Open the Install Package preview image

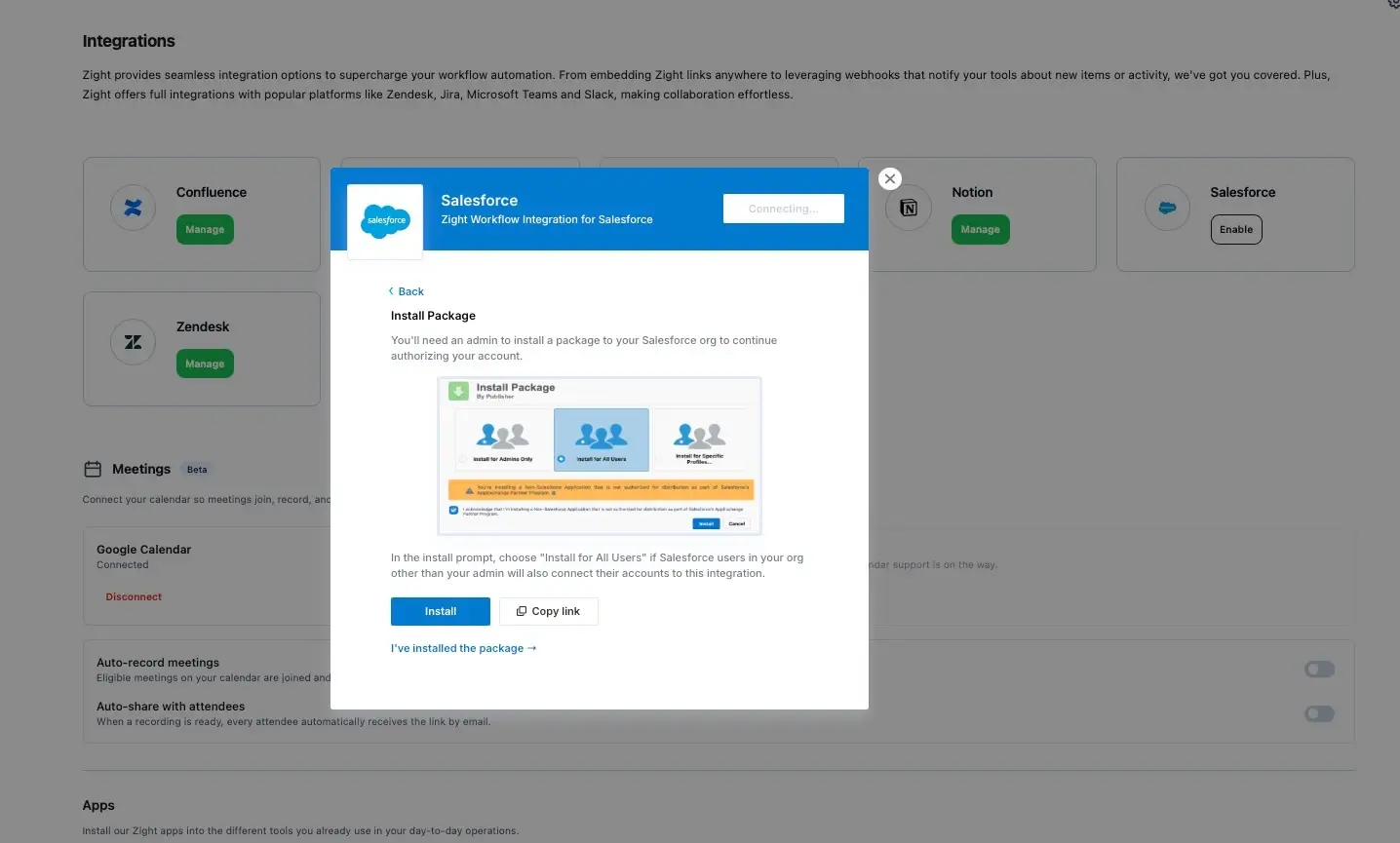pyautogui.click(x=600, y=456)
